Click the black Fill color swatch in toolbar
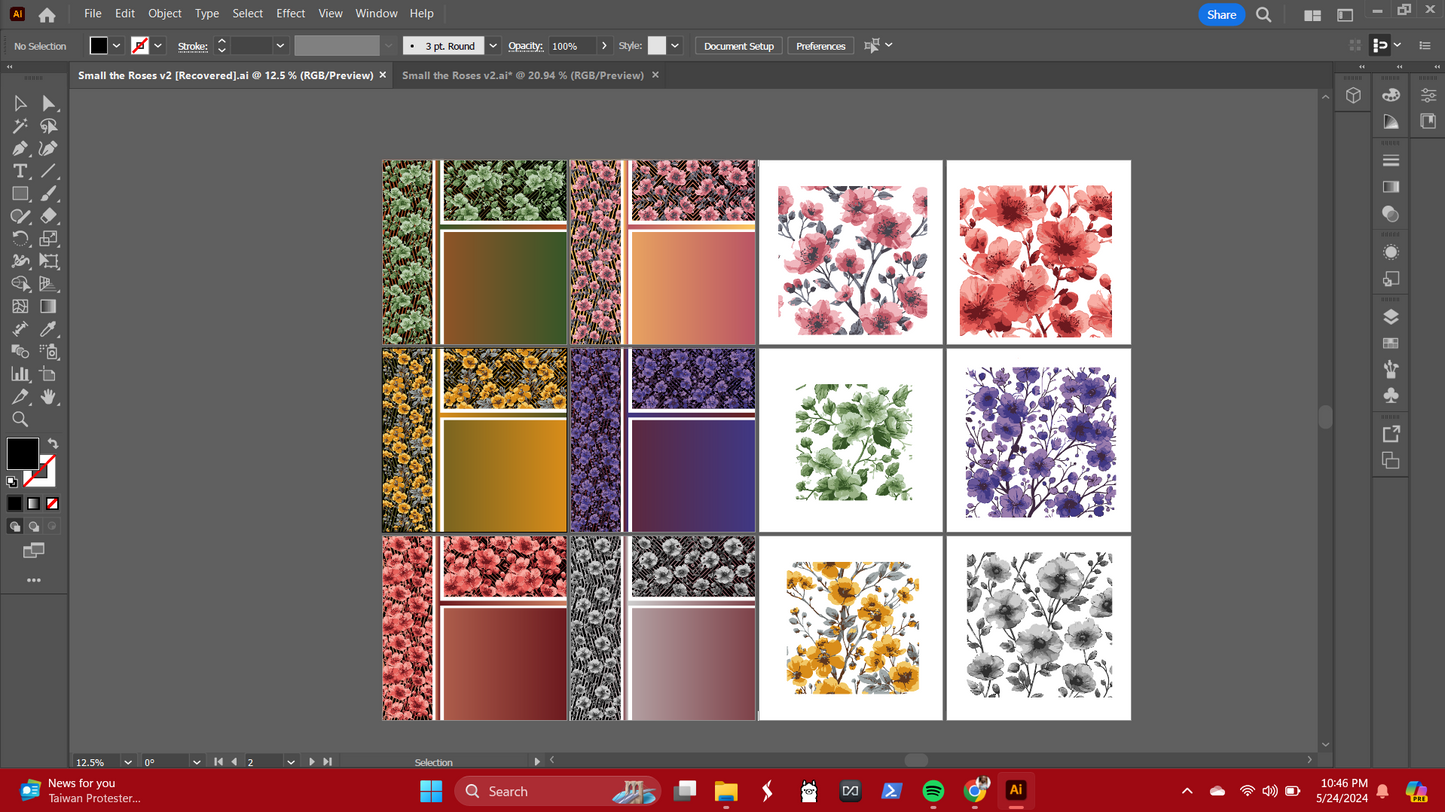This screenshot has height=812, width=1445. (22, 453)
